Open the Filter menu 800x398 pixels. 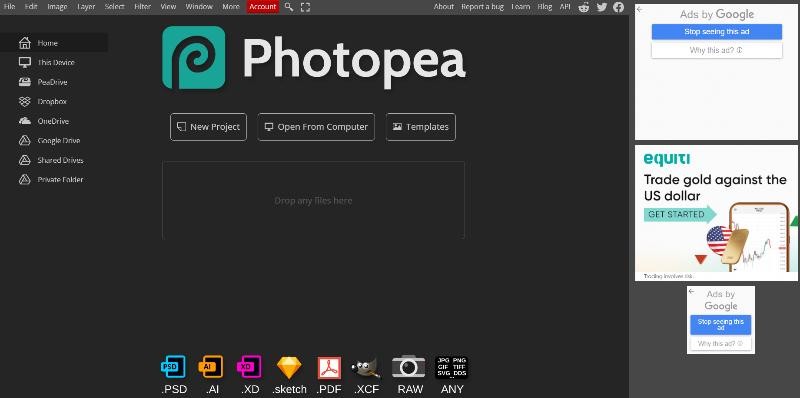pyautogui.click(x=142, y=7)
